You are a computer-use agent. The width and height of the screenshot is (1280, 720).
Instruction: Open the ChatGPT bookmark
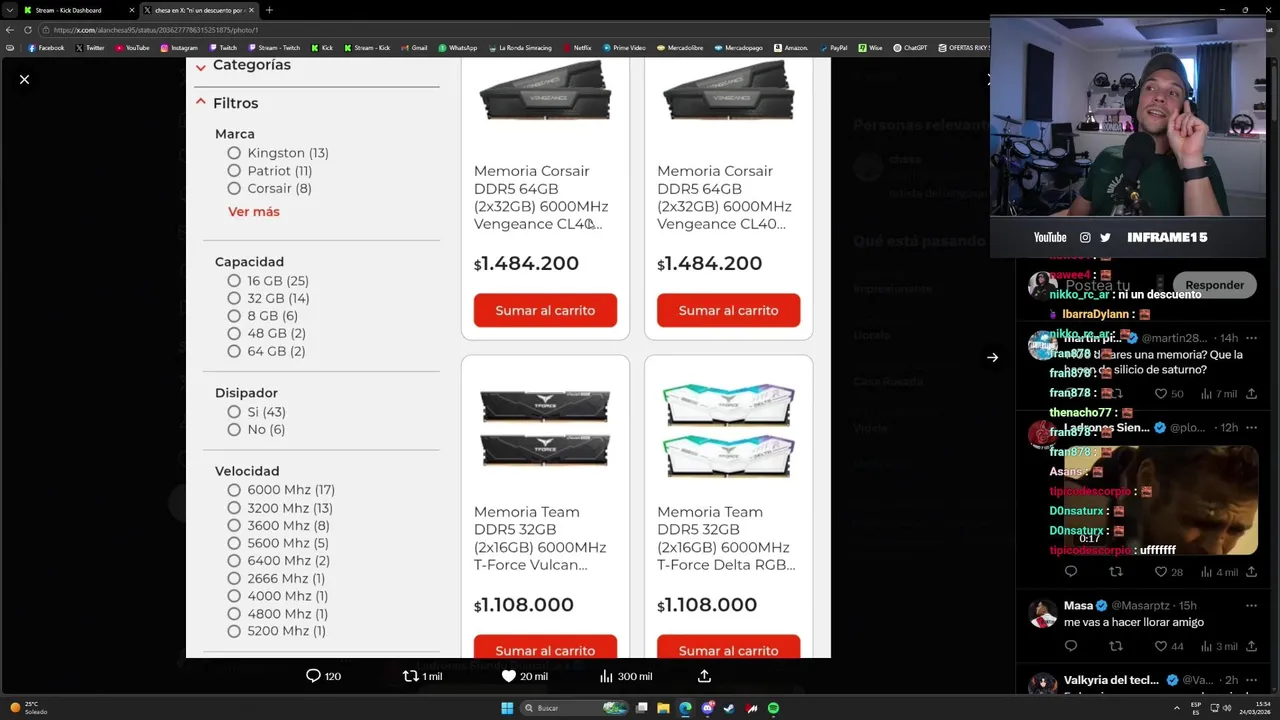[x=910, y=48]
